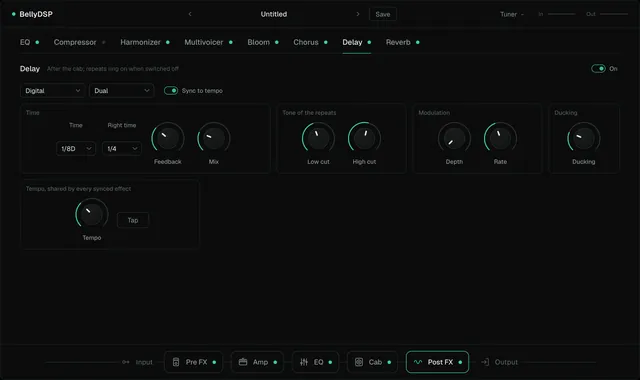
Task: Click the Post FX wave icon
Action: click(x=418, y=362)
